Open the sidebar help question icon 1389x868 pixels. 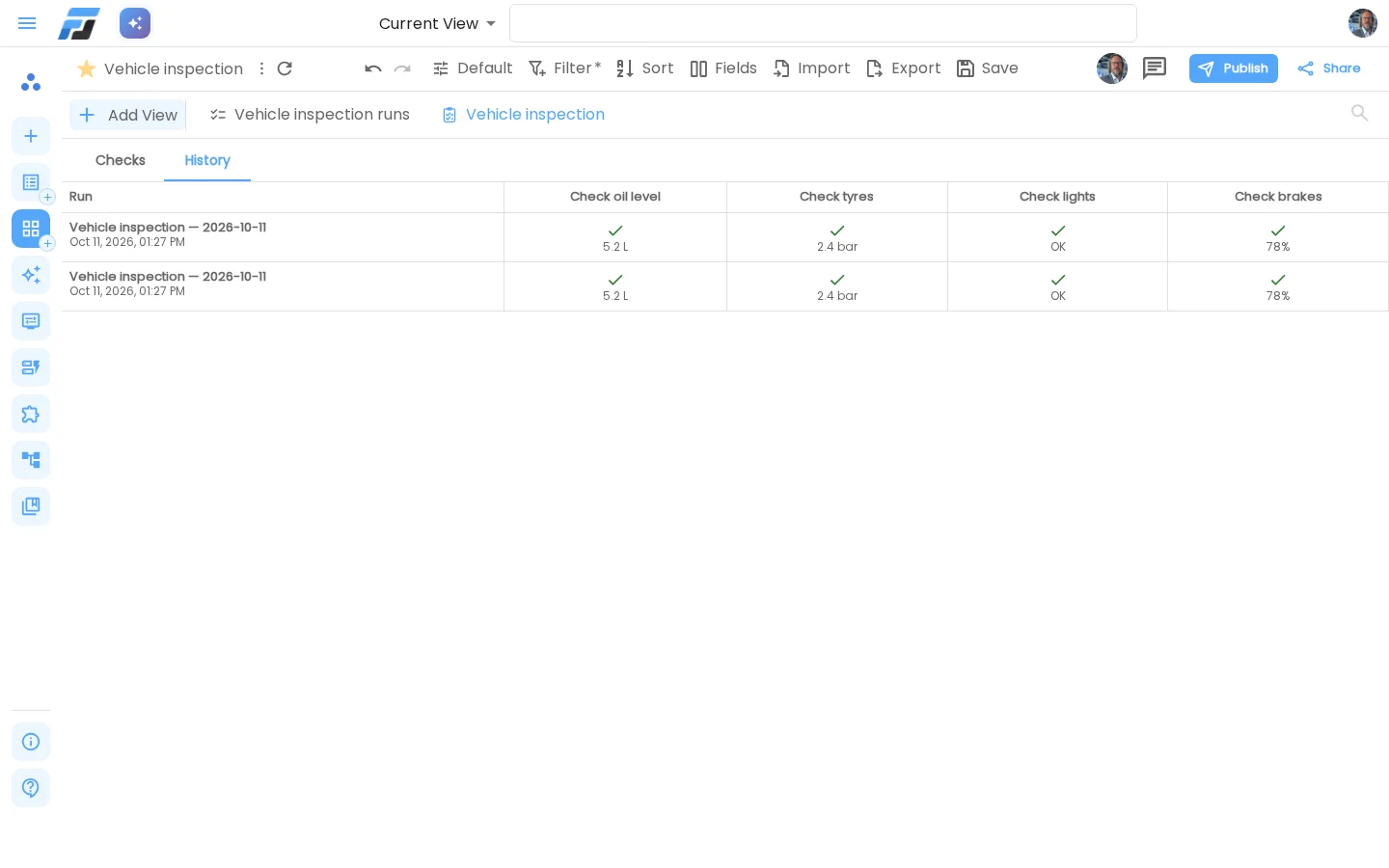tap(31, 788)
